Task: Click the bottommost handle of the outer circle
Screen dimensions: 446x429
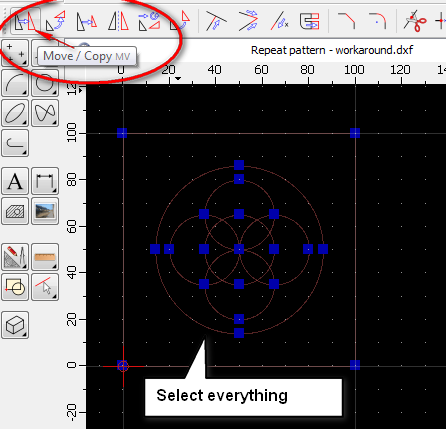Action: tap(239, 333)
